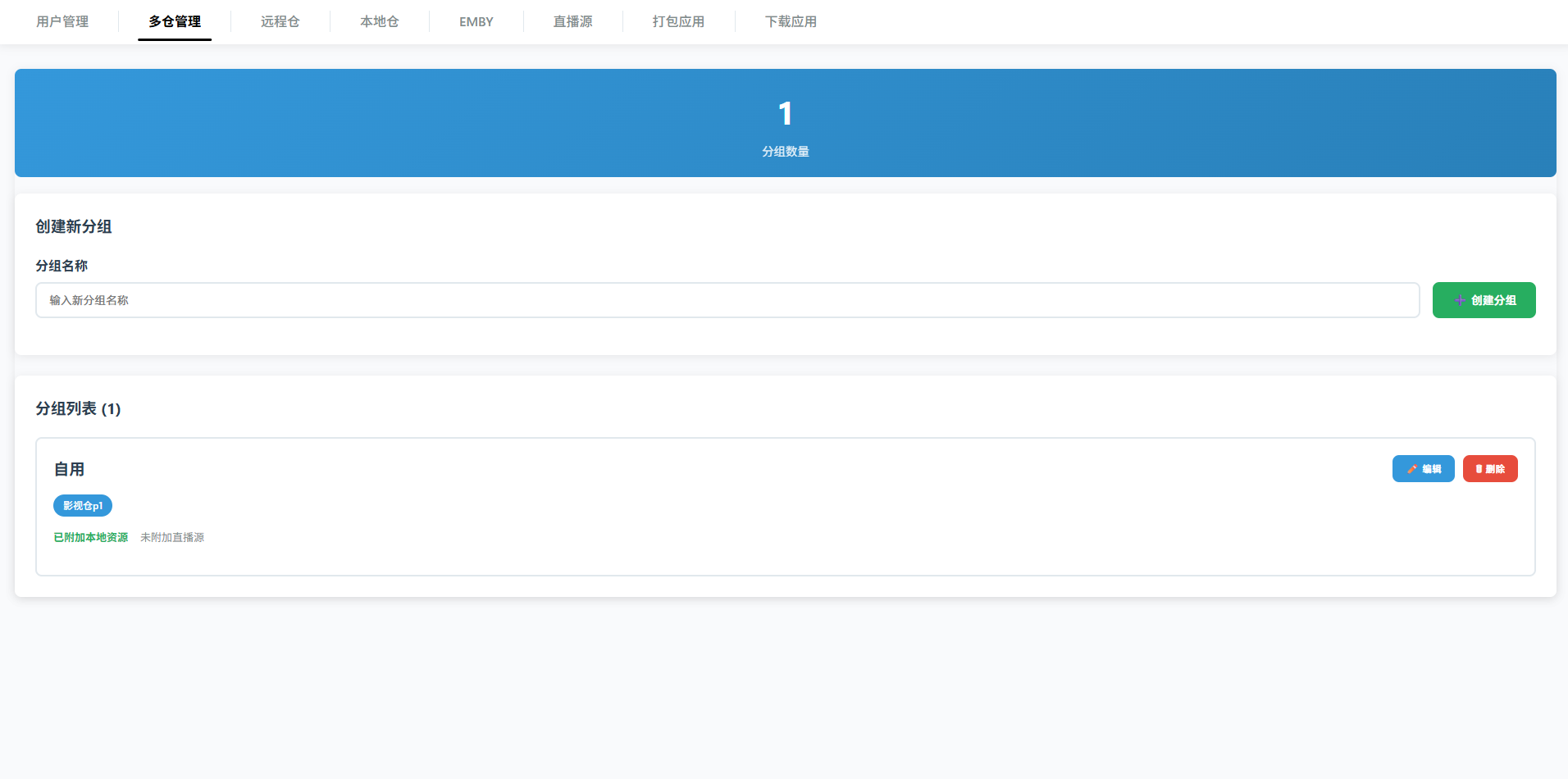Go to the 本地仓 tab
The height and width of the screenshot is (779, 1568).
(380, 22)
